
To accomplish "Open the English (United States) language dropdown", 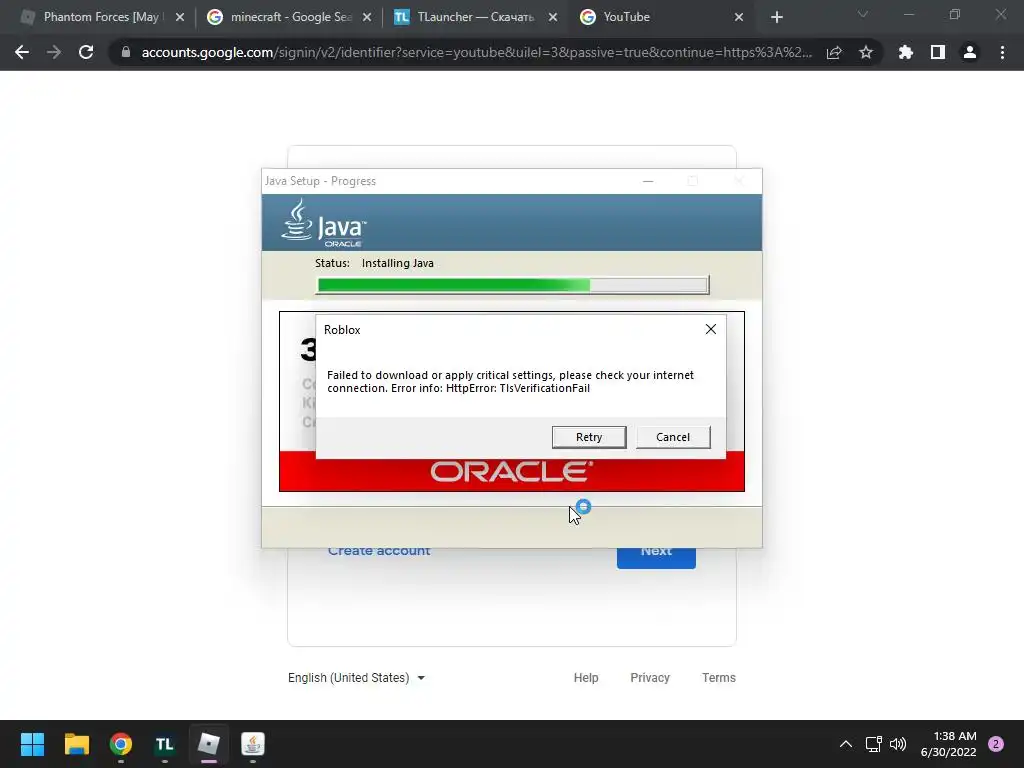I will coord(357,678).
